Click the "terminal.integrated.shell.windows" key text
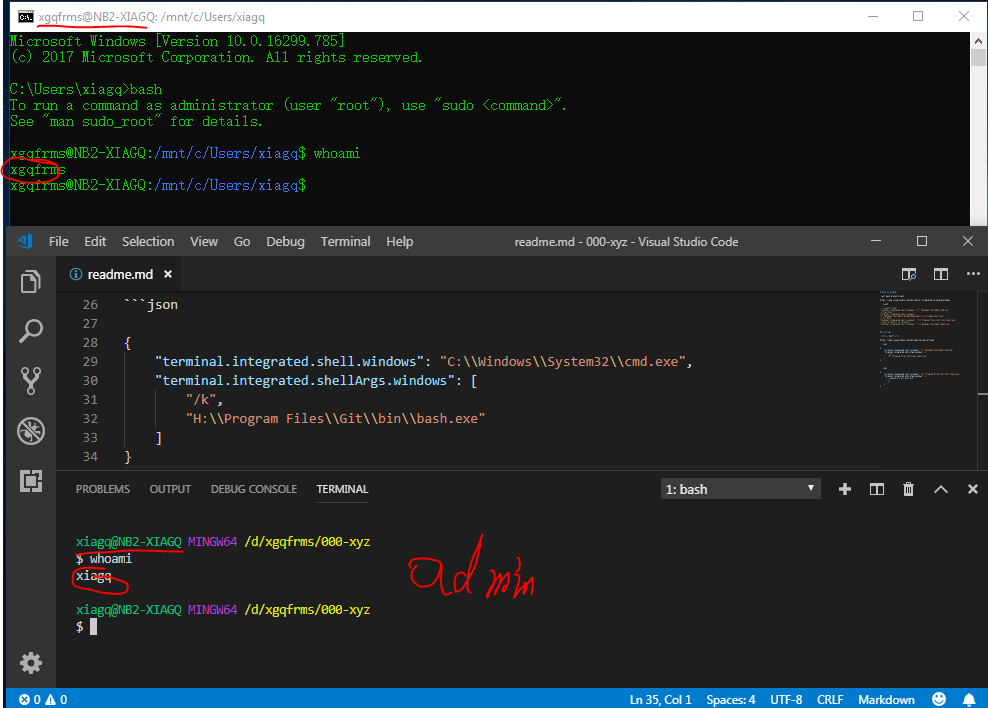 tap(289, 362)
